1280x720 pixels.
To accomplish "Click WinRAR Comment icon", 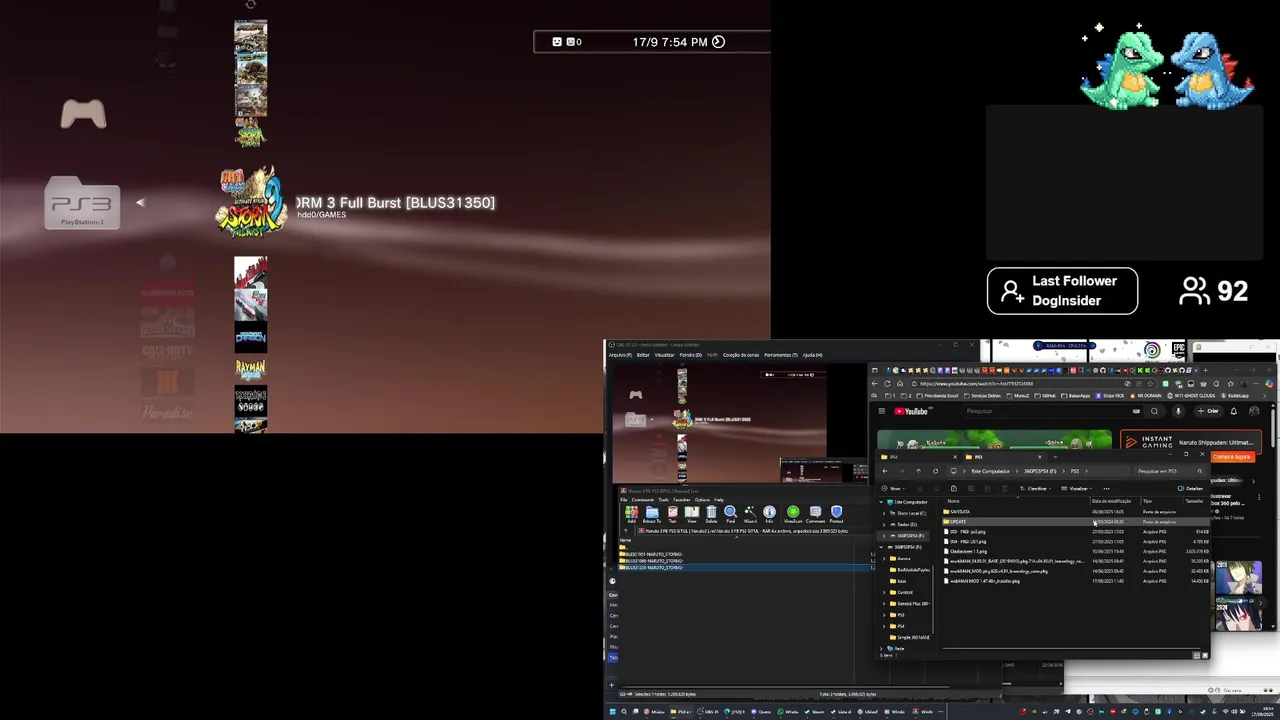I will pos(815,512).
